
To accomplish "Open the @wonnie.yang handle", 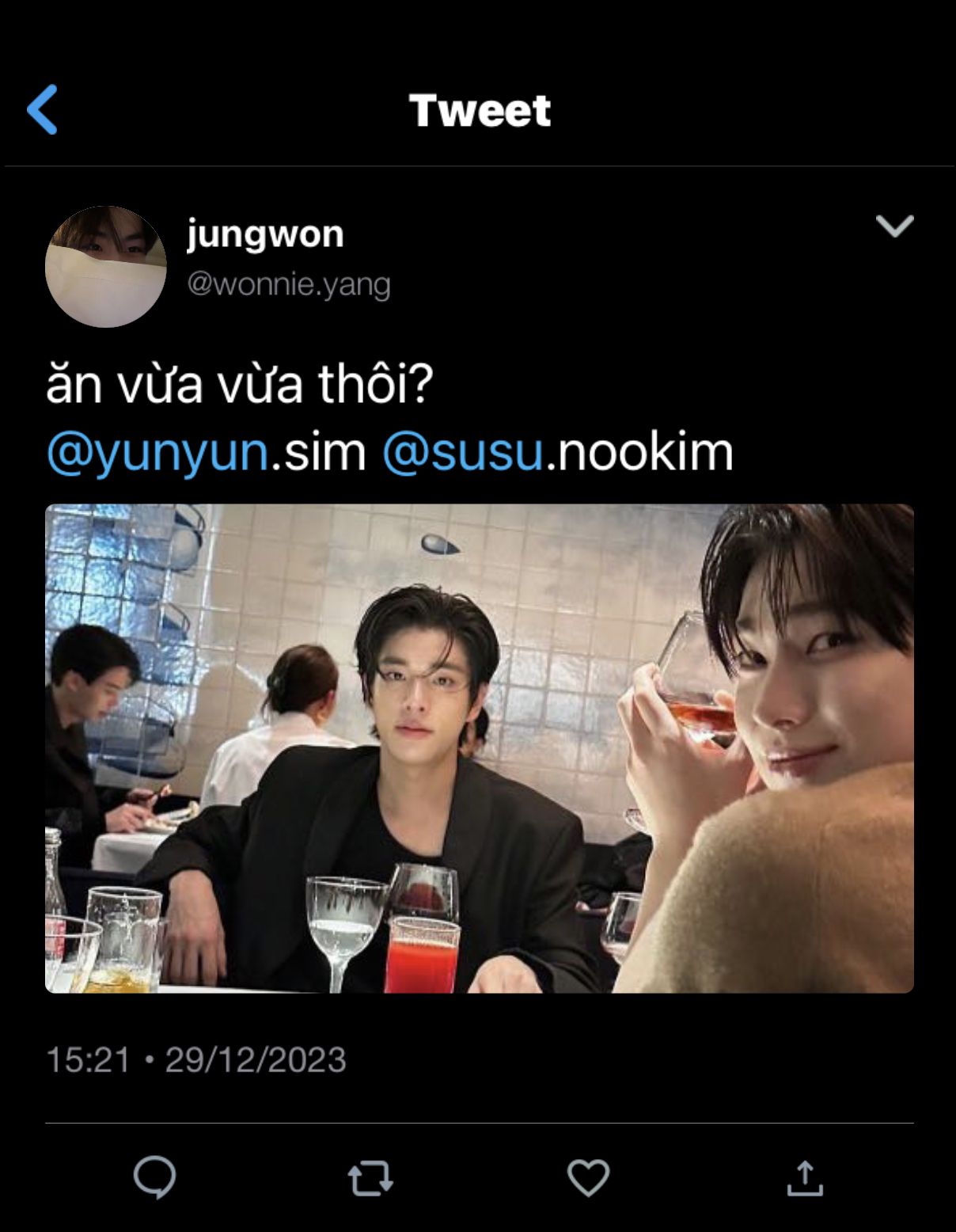I will tap(289, 284).
